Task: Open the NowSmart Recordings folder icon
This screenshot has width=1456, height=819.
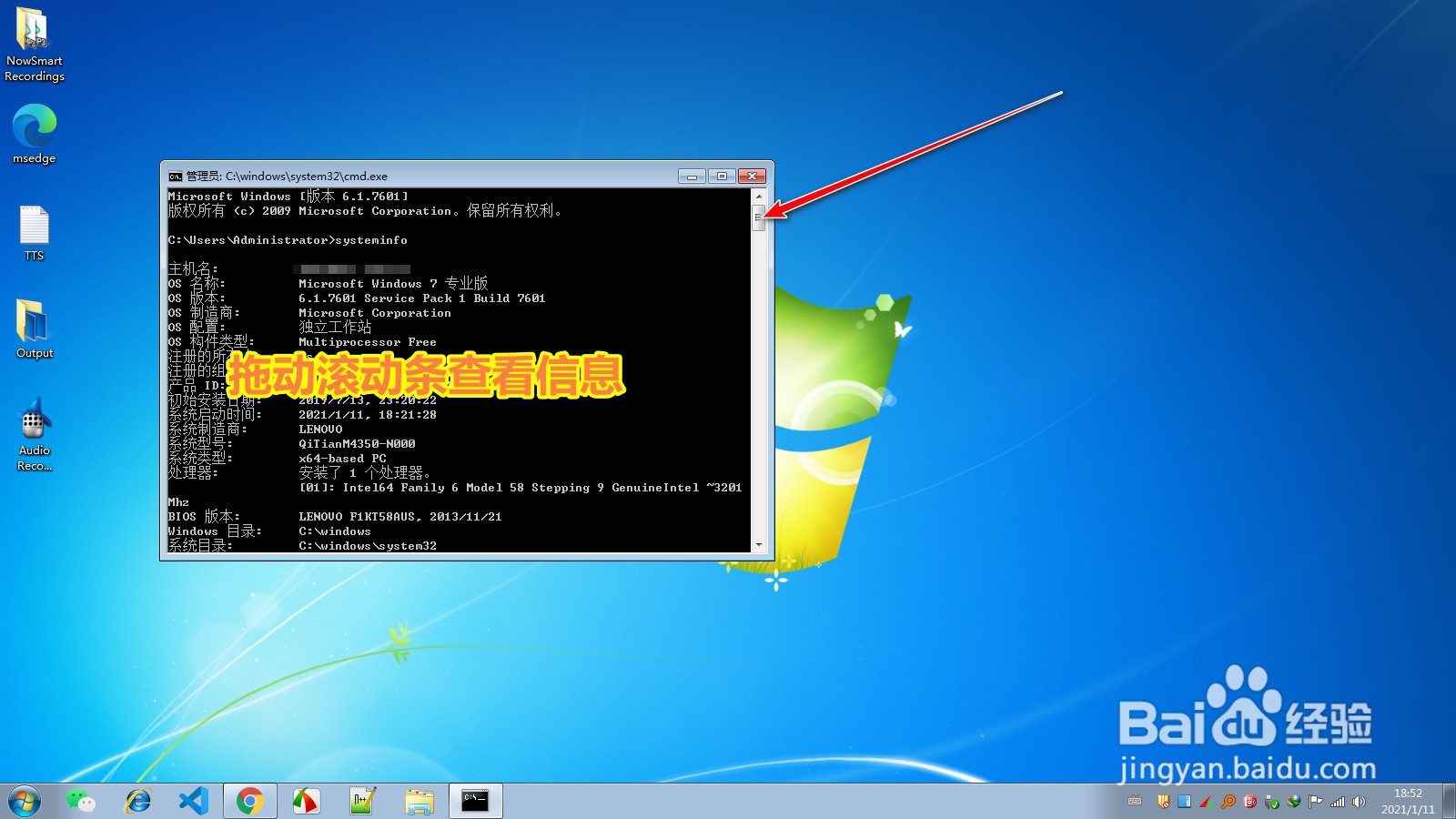Action: [34, 45]
